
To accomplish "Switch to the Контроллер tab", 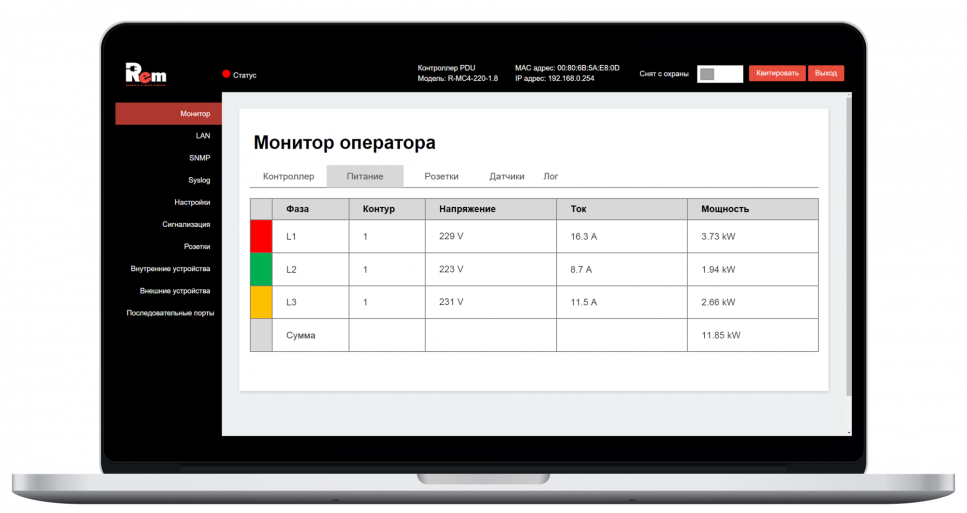I will (x=288, y=176).
